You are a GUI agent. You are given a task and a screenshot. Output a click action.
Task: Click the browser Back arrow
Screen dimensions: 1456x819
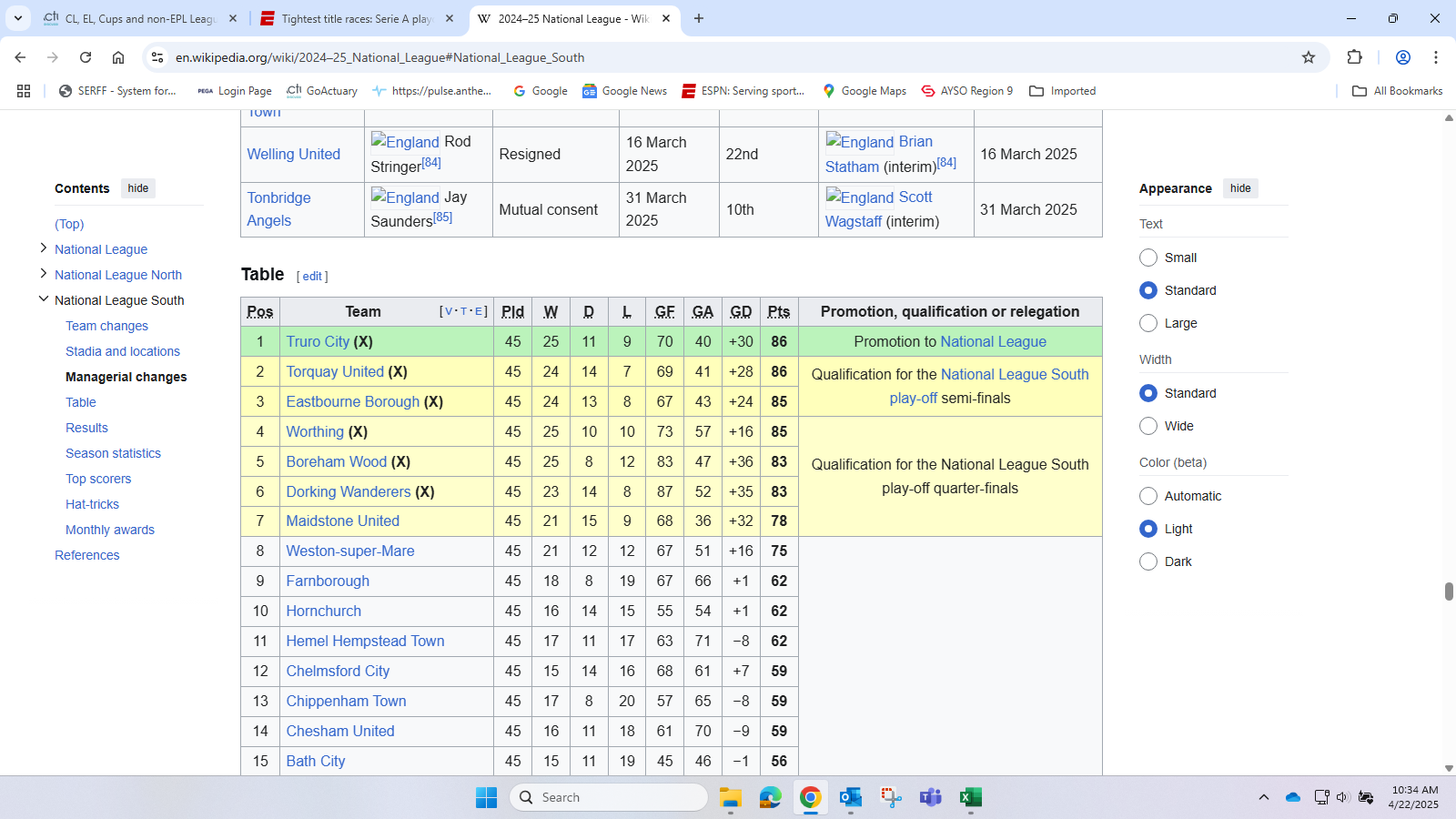click(x=20, y=57)
